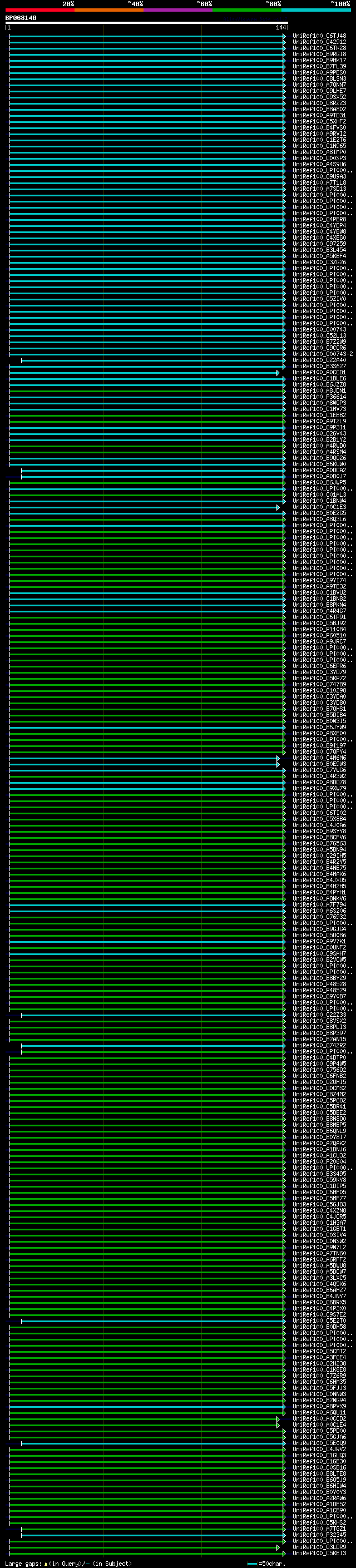This screenshot has height=1568, width=356.
Task: Select hit label UniRef100_B4NE75
Action: (x=319, y=868)
